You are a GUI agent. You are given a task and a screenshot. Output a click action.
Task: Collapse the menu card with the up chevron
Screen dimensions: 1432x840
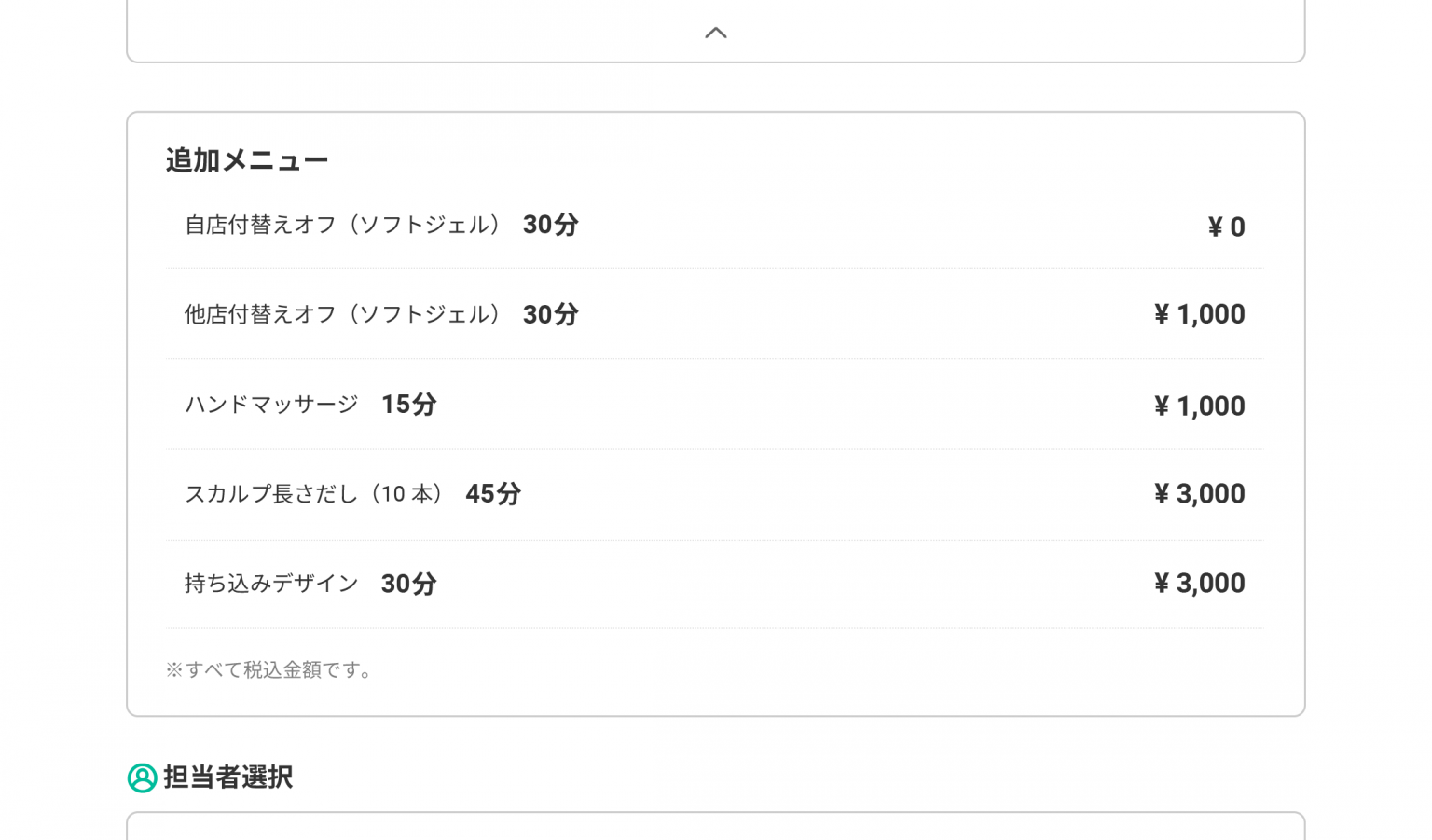point(715,34)
